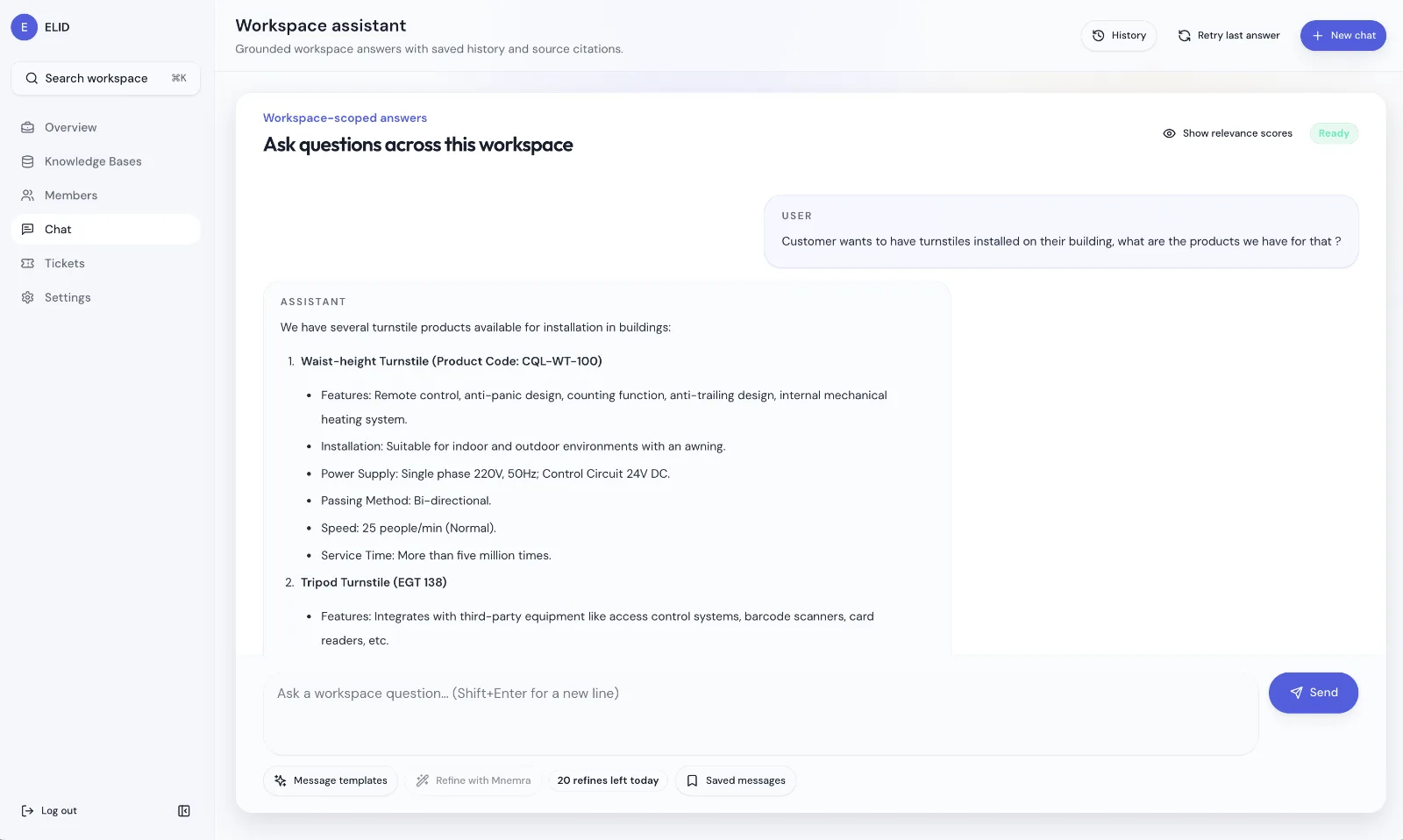Send the workspace question

(1314, 693)
